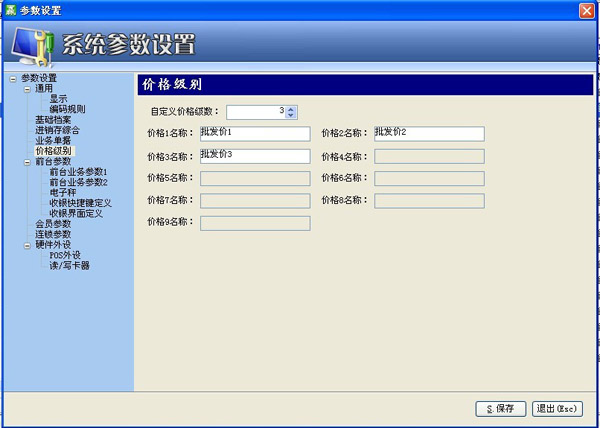Select 会员参数 in the tree
Viewport: 600px width, 428px height.
tap(53, 223)
